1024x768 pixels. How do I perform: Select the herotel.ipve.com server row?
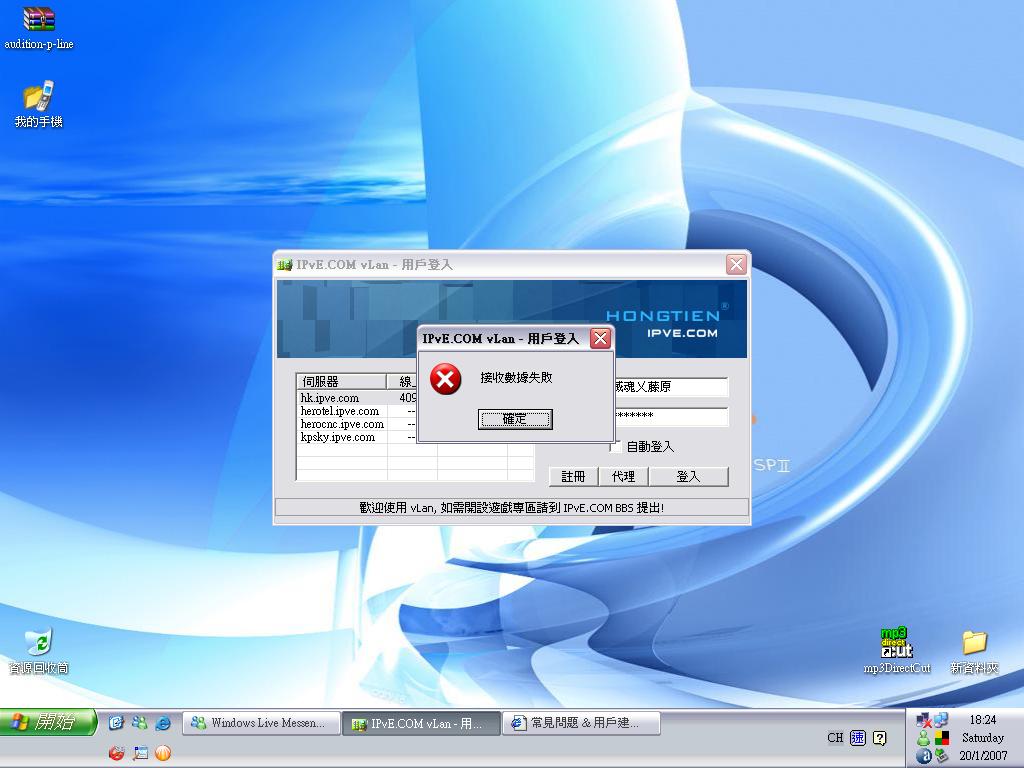click(x=340, y=411)
